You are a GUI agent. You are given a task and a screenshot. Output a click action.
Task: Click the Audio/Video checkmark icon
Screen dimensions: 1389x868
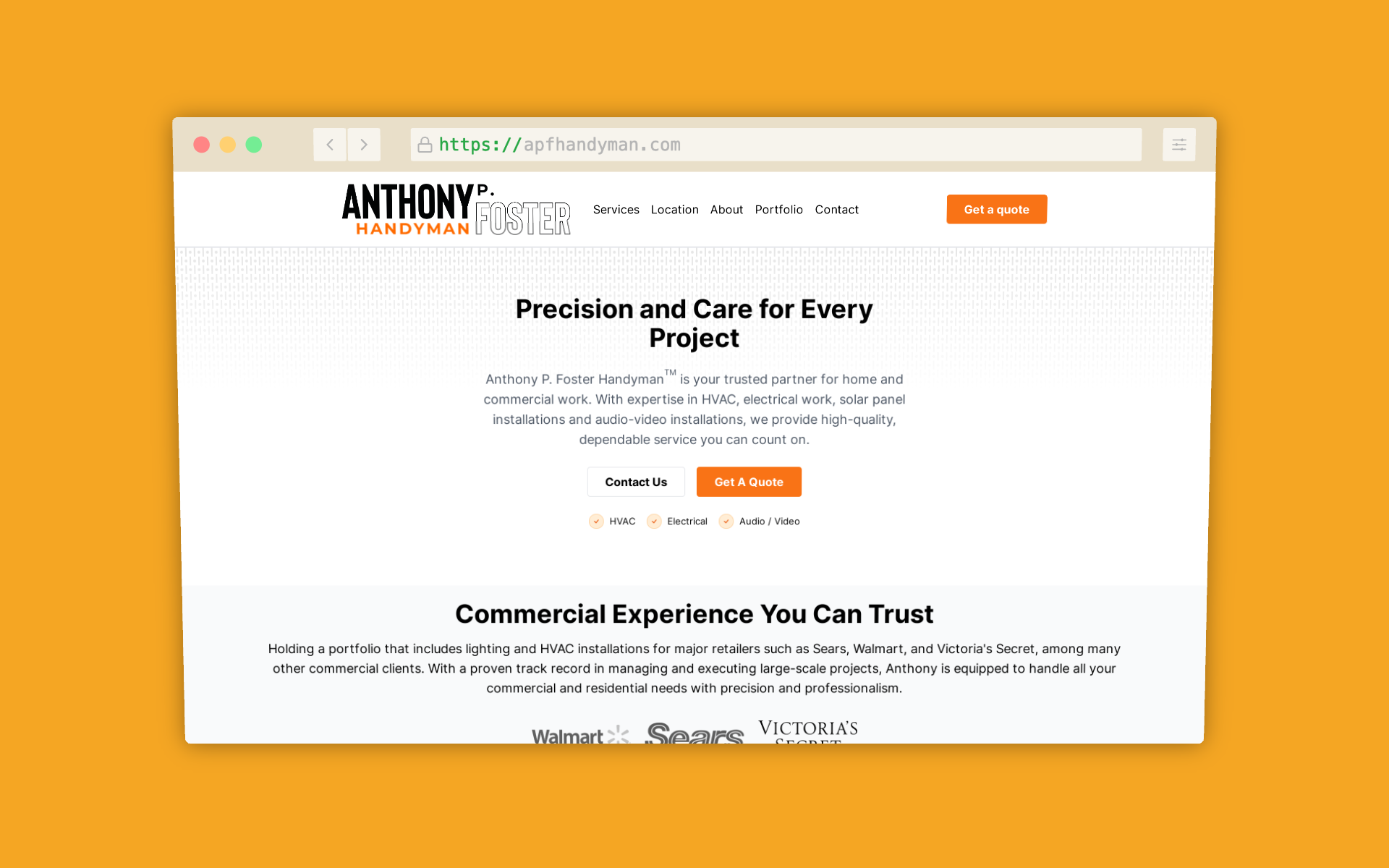click(727, 520)
